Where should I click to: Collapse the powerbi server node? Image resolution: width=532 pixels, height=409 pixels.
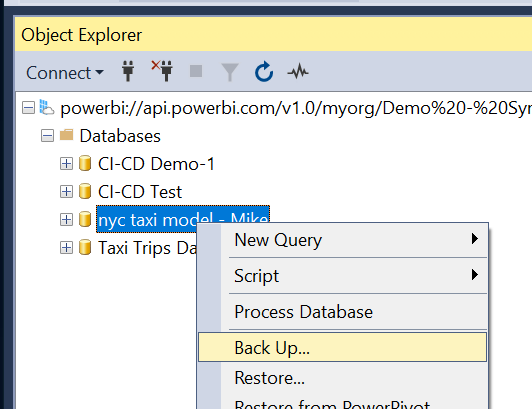(28, 108)
